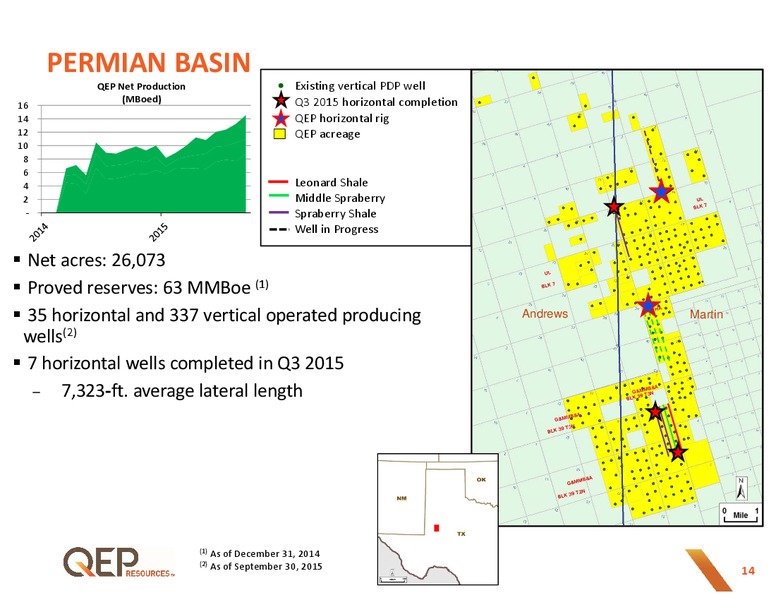
Task: Click the blue rig star nearest the red UL BLK 7 label on the Martin side
Action: pyautogui.click(x=662, y=192)
